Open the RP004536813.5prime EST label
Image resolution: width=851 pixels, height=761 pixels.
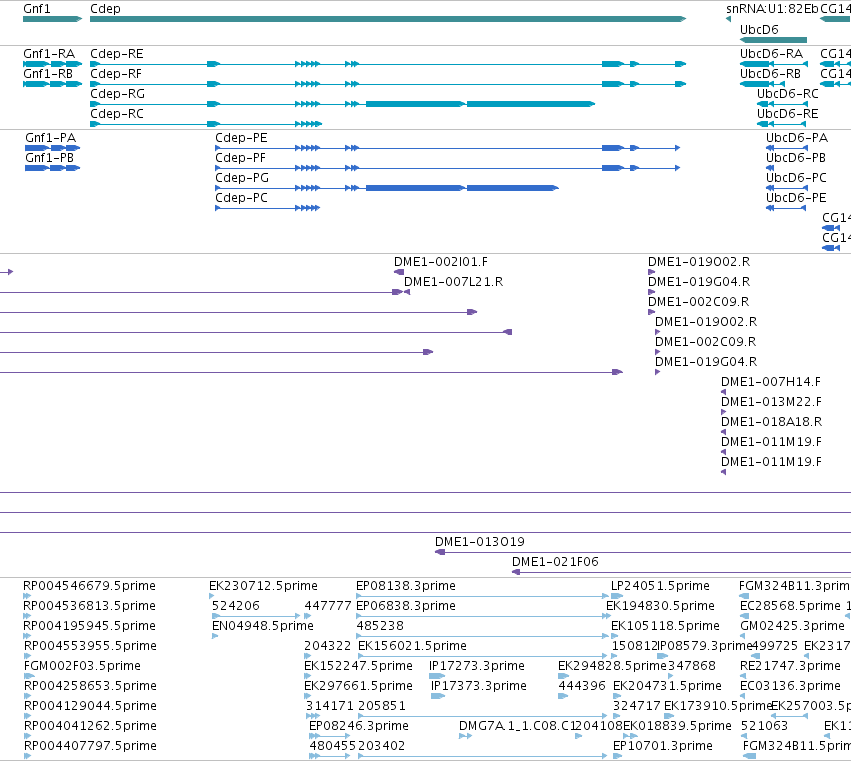point(90,606)
